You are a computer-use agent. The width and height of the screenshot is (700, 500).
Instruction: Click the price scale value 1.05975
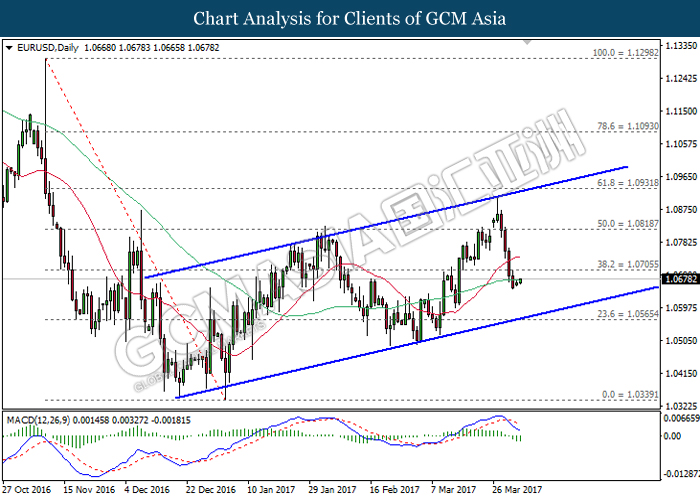coord(681,308)
